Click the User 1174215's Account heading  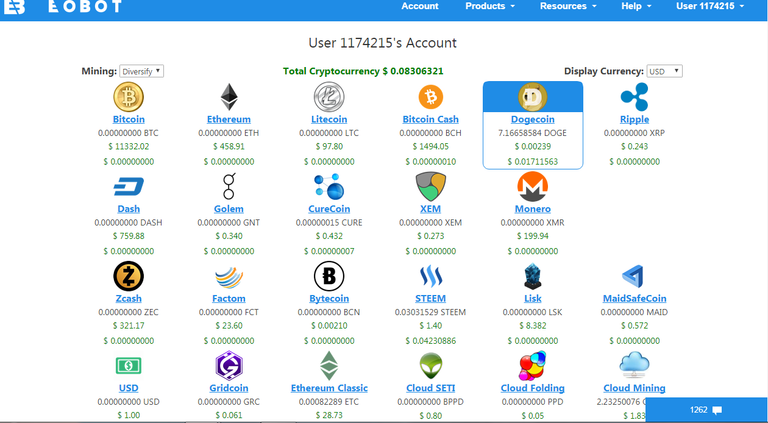383,43
